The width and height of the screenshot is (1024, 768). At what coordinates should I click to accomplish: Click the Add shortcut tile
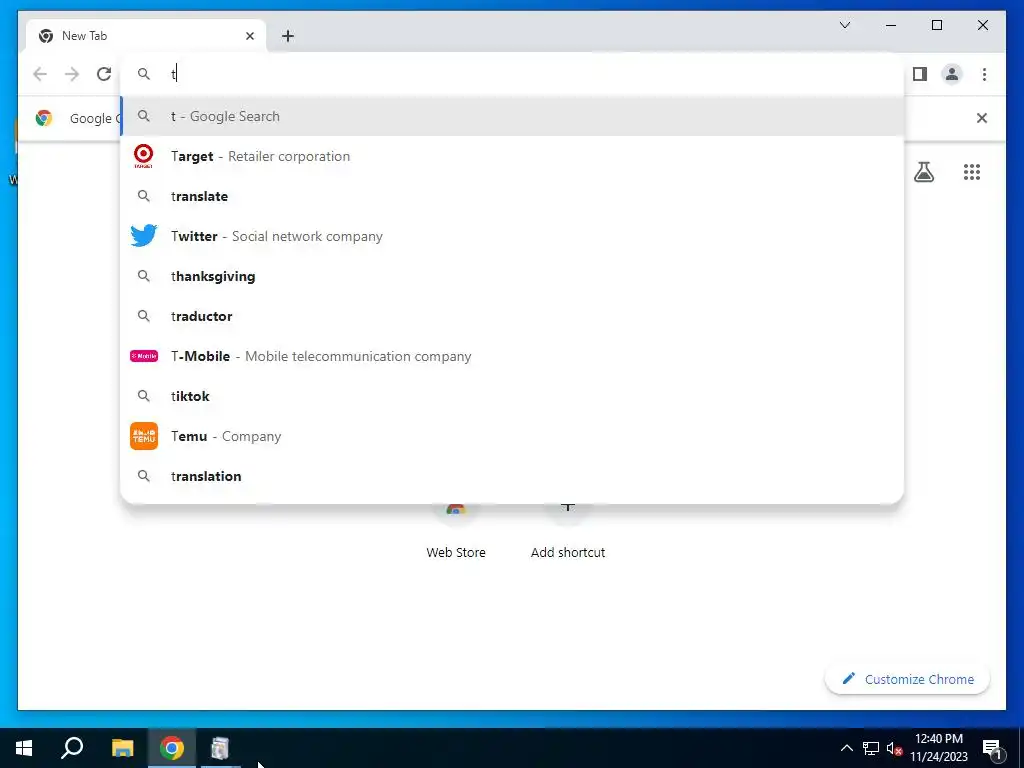point(568,532)
